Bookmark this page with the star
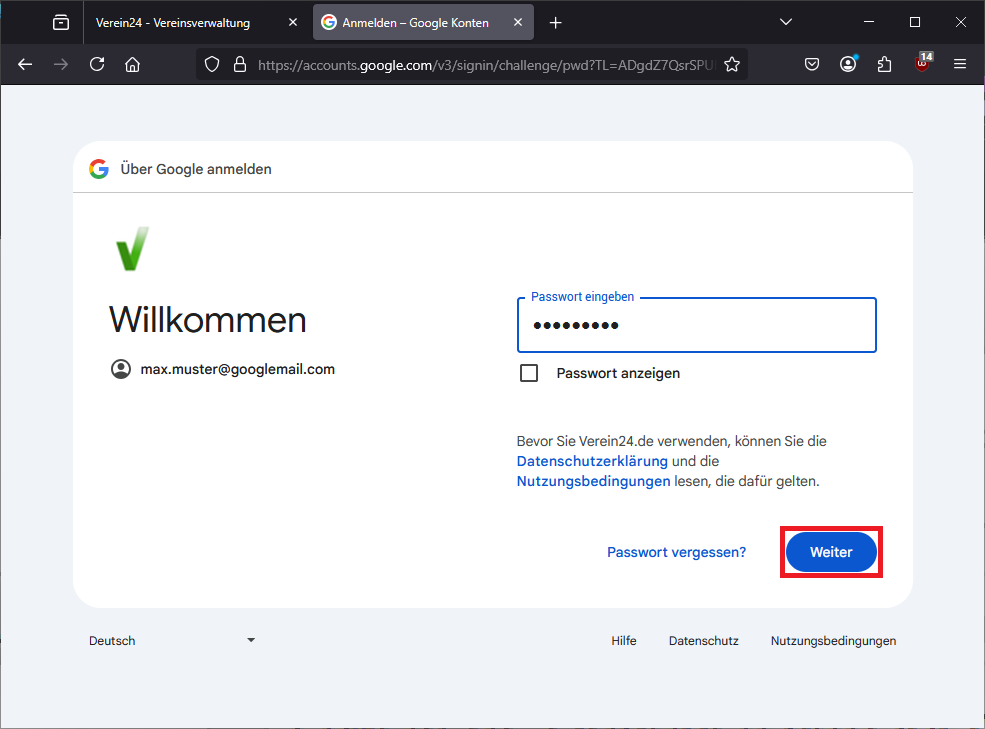 click(732, 64)
